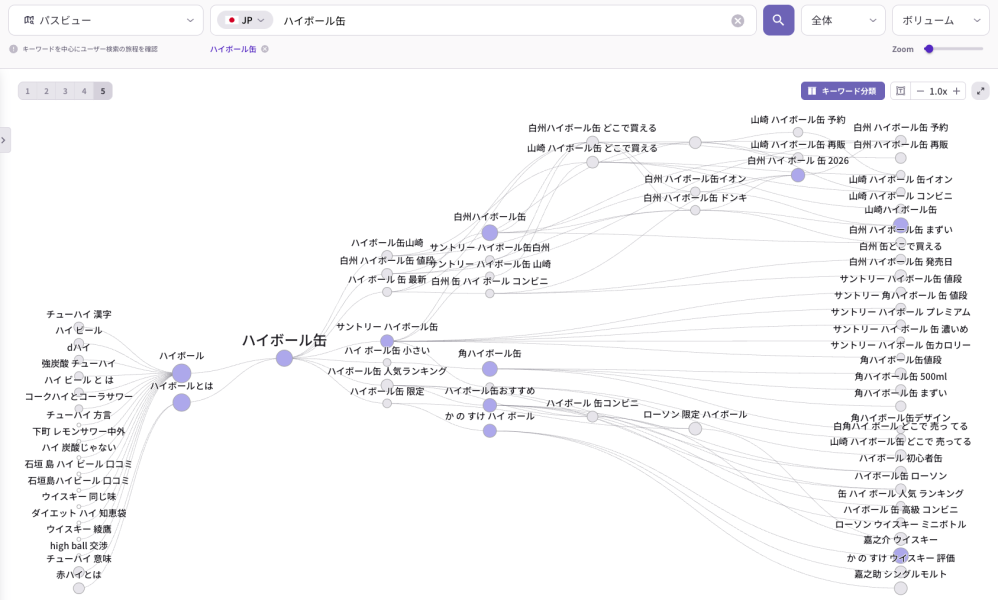
Task: Open the JP country selector
Action: click(245, 20)
